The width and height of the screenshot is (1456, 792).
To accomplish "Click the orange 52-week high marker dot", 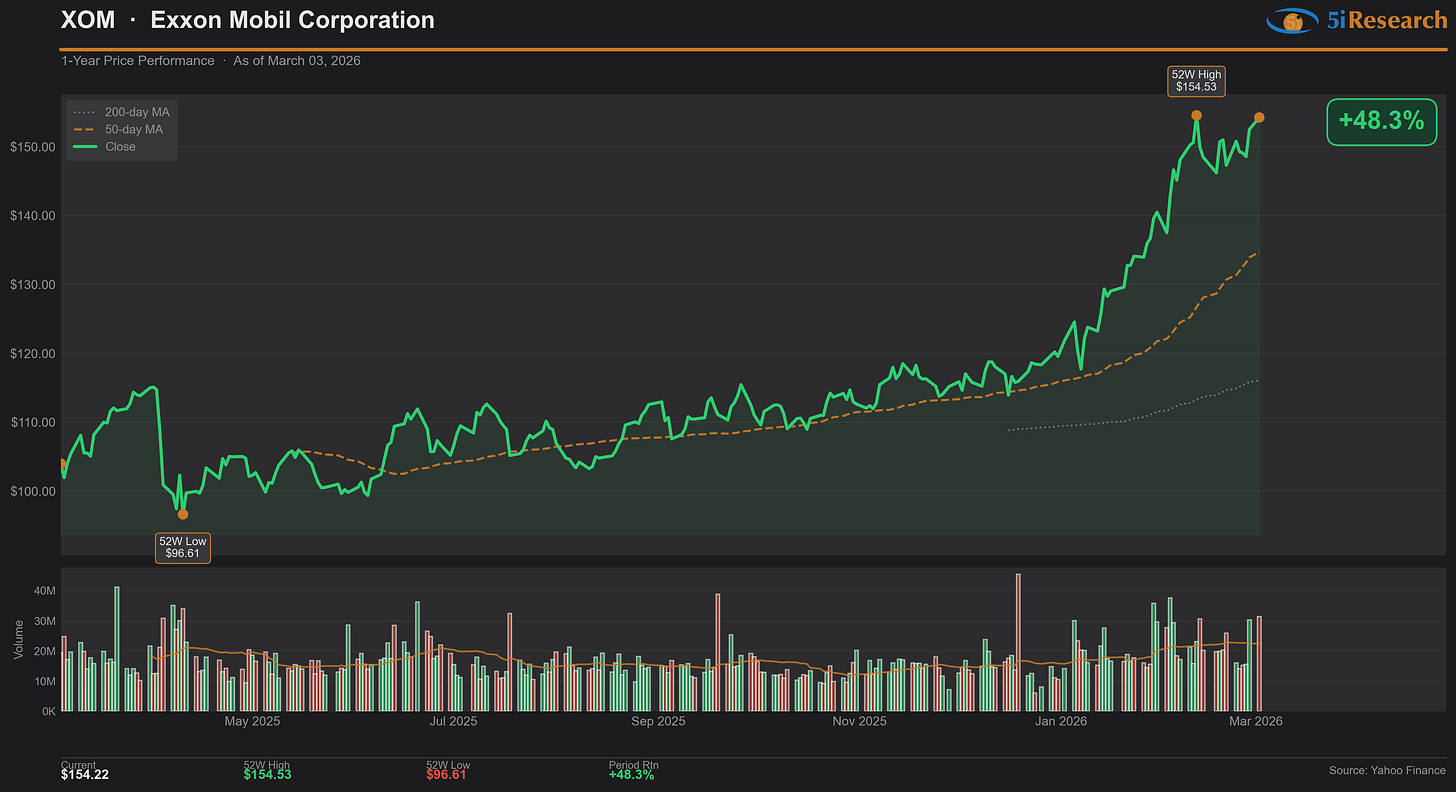I will [1196, 115].
